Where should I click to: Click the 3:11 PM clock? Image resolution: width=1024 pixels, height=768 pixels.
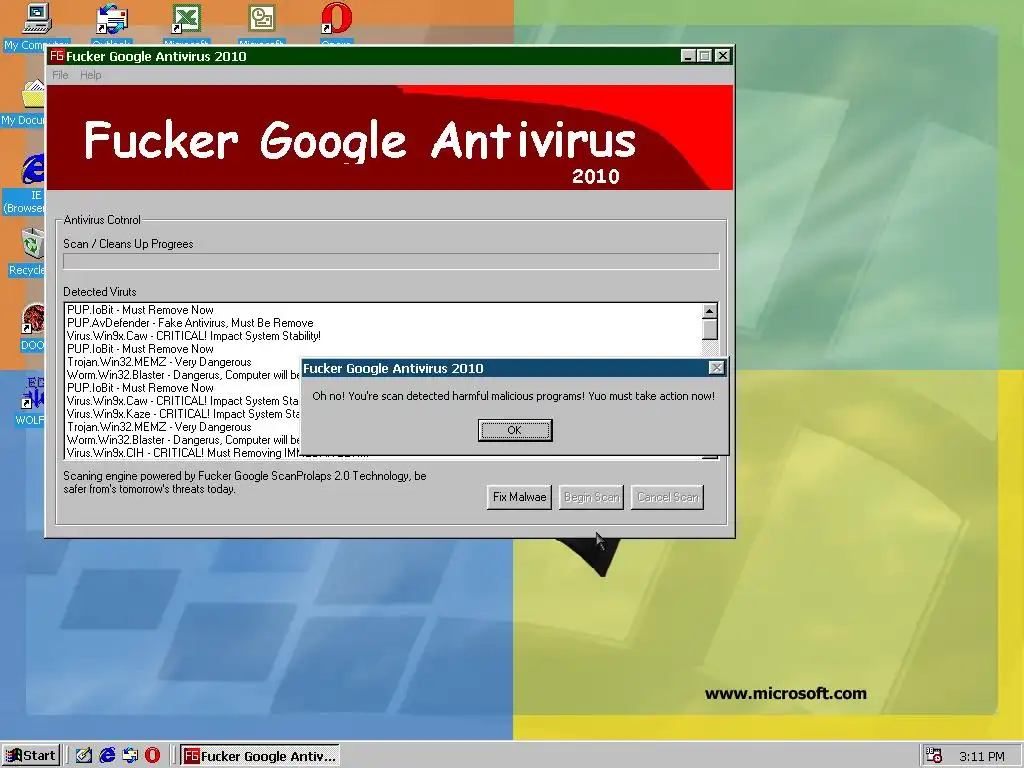(x=982, y=756)
